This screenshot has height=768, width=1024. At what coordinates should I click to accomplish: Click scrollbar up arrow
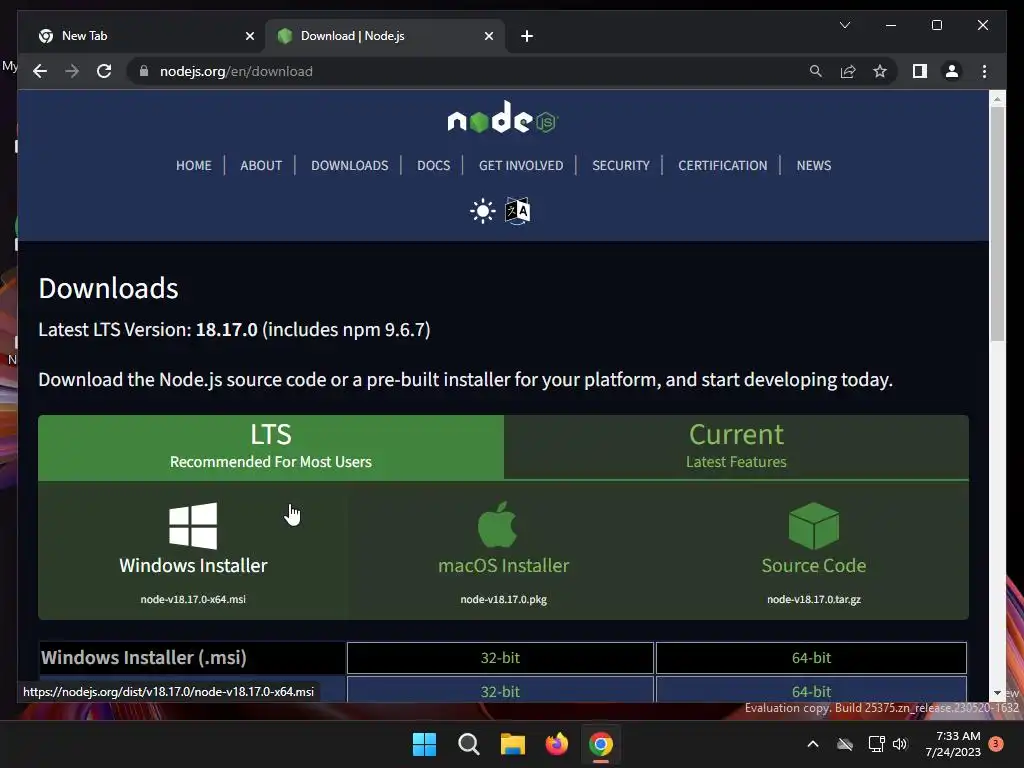click(997, 99)
